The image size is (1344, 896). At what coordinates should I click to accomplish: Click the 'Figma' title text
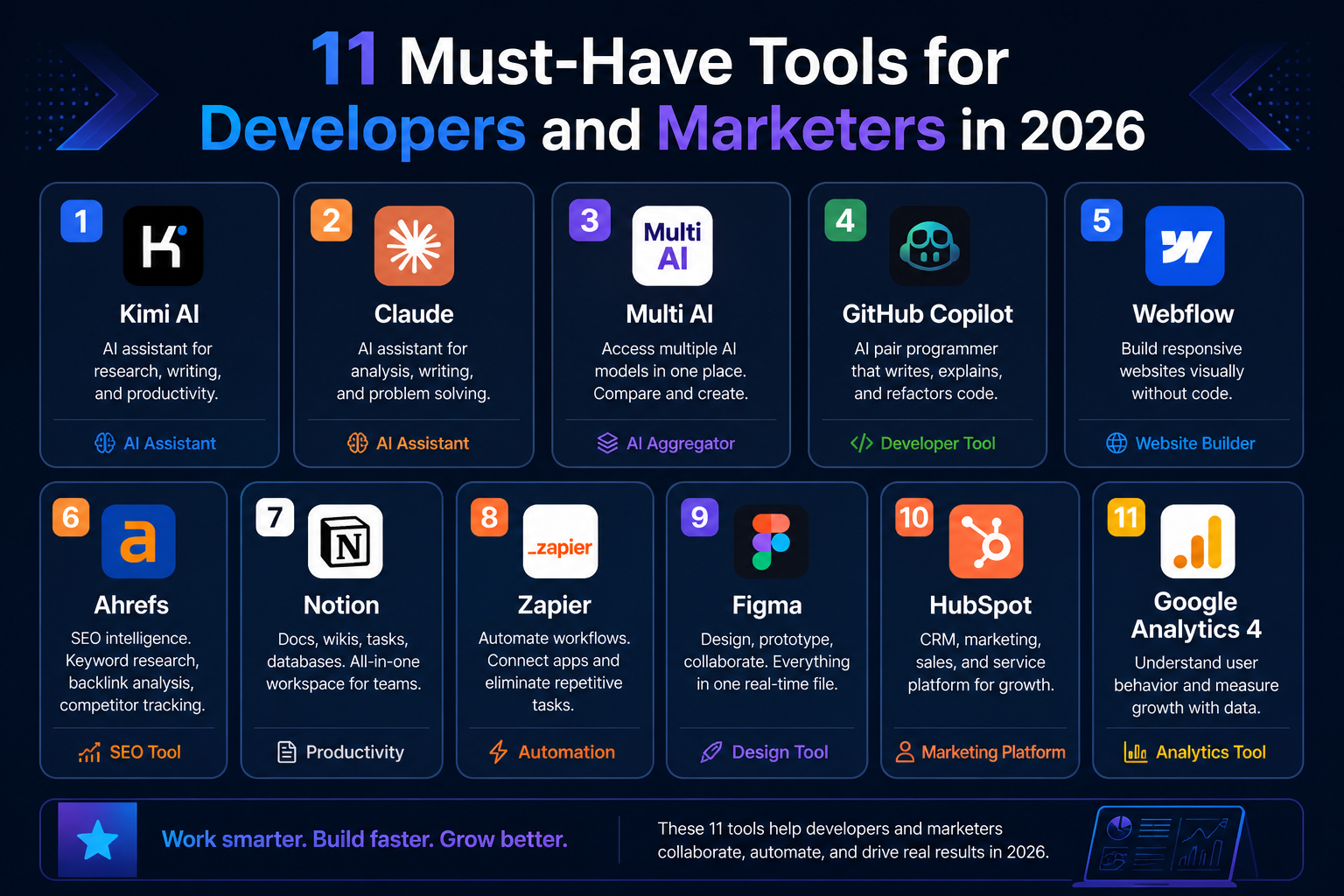(766, 605)
